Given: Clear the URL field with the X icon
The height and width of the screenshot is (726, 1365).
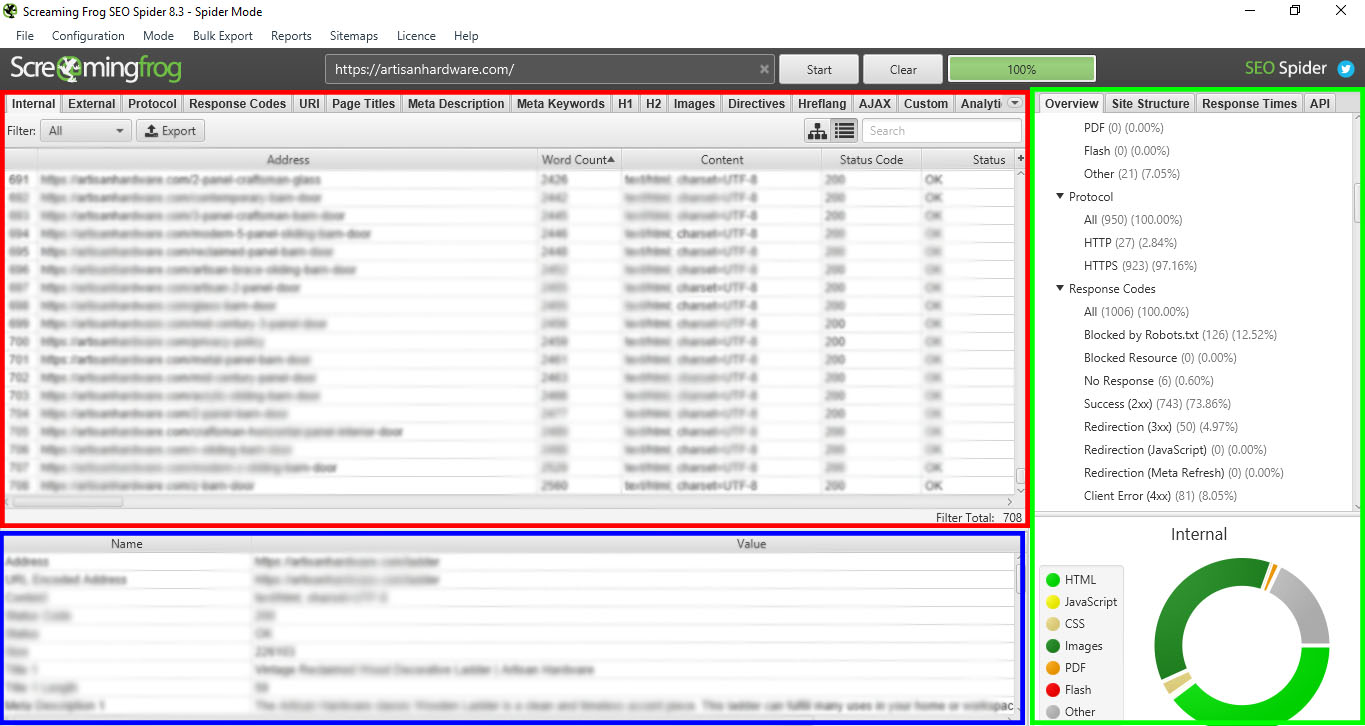Looking at the screenshot, I should click(x=764, y=70).
